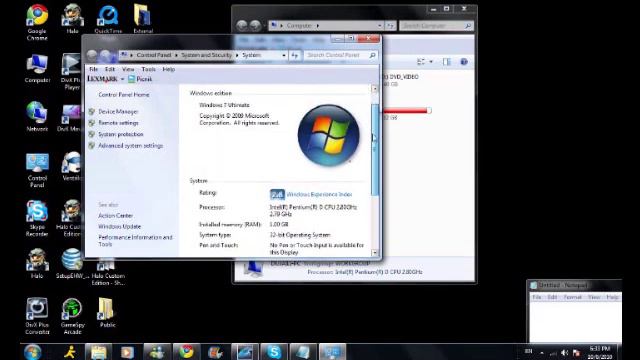Open the Lexmark toolbar dropdown arrow
The height and width of the screenshot is (360, 640).
click(x=122, y=79)
